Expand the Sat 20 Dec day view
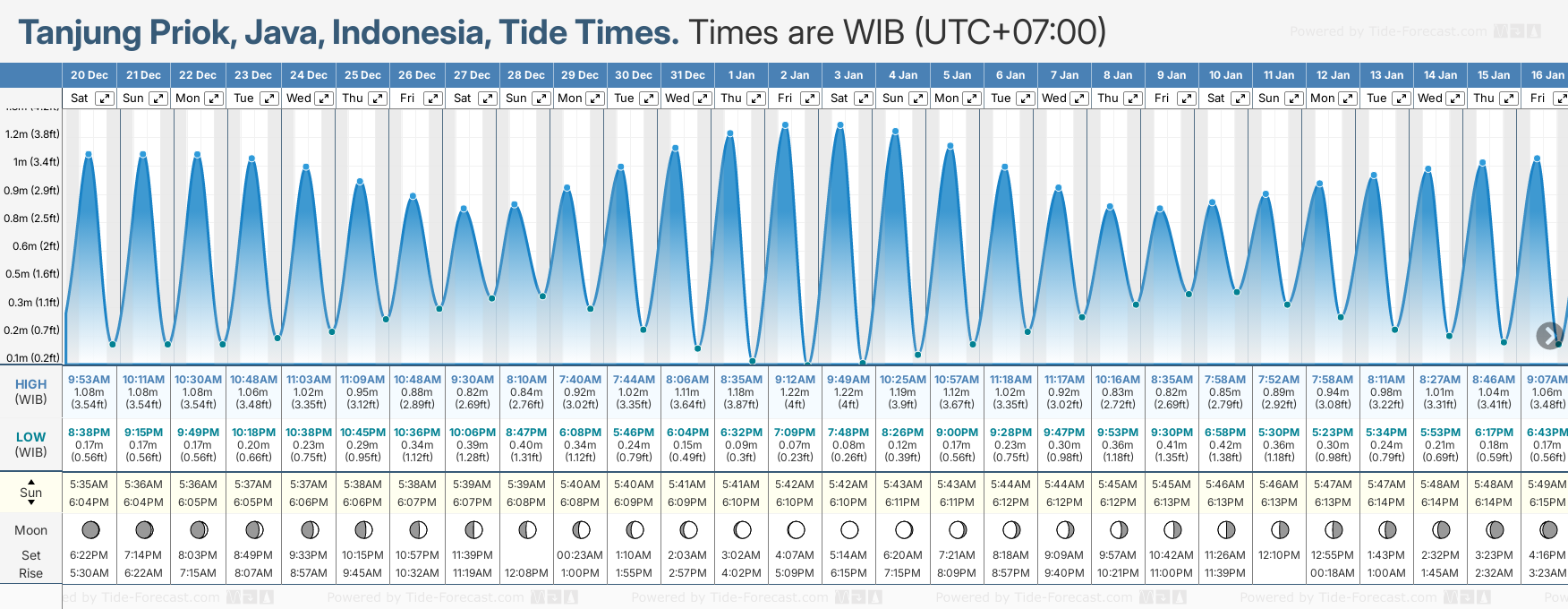Screen dimensions: 1568x609 point(105,99)
